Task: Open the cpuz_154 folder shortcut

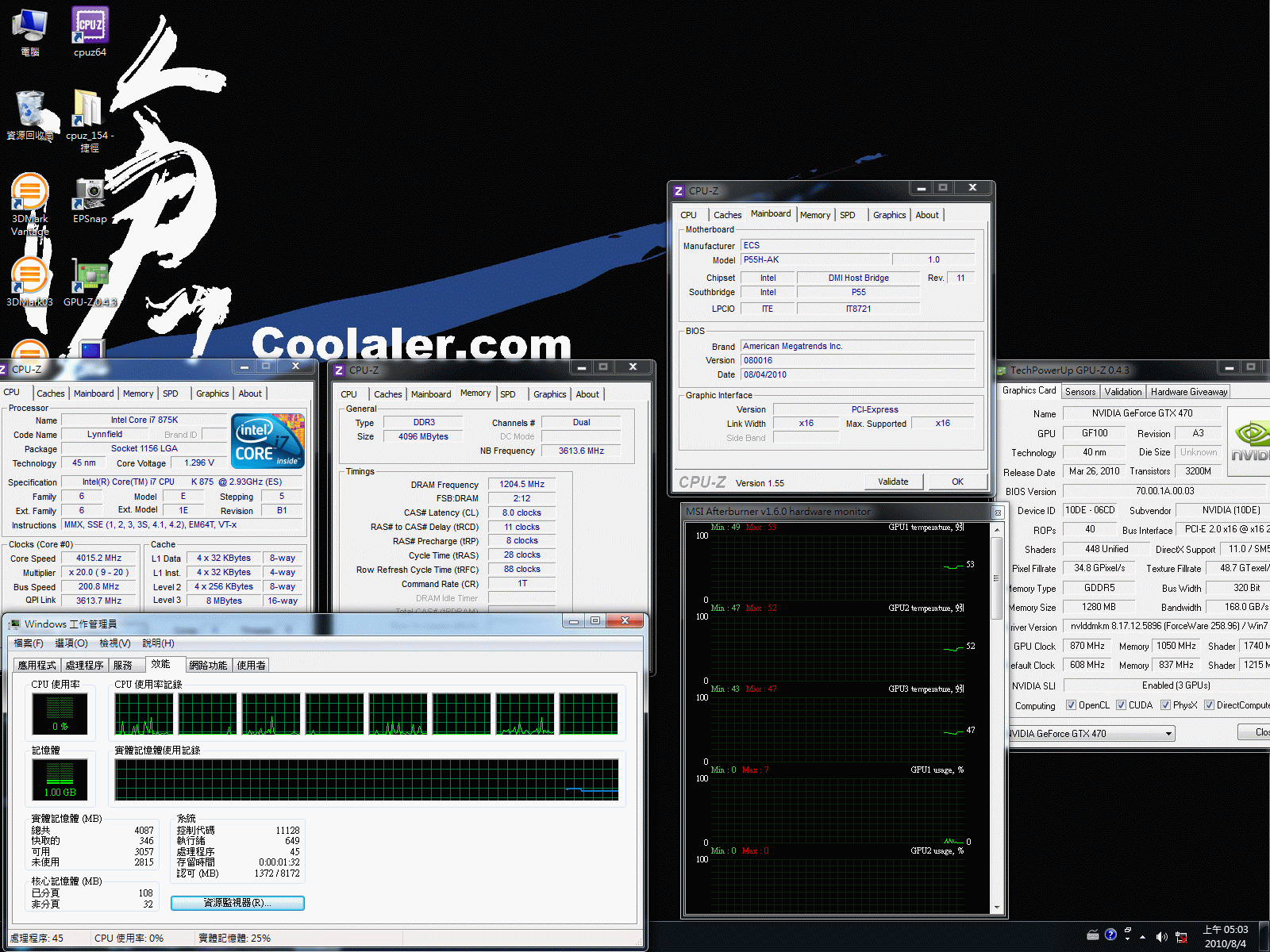Action: click(90, 121)
